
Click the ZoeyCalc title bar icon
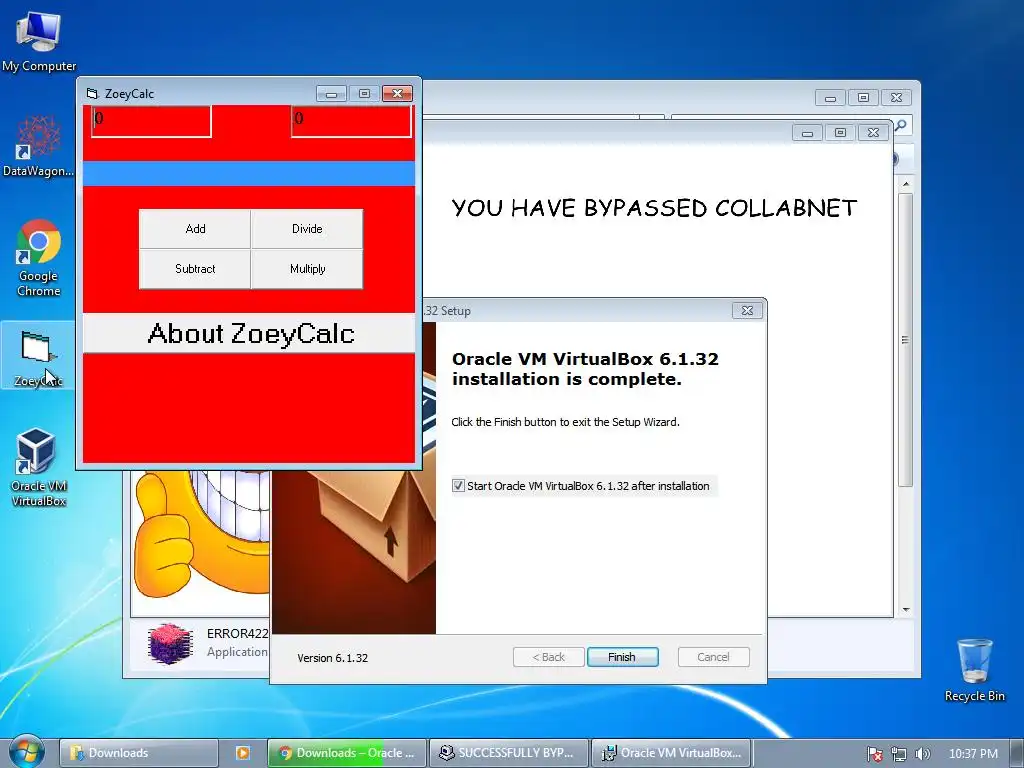(92, 94)
